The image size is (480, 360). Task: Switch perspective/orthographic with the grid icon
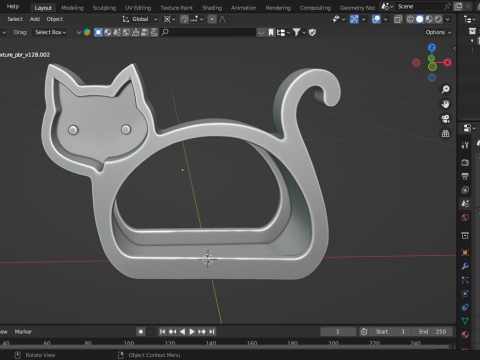pyautogui.click(x=446, y=134)
